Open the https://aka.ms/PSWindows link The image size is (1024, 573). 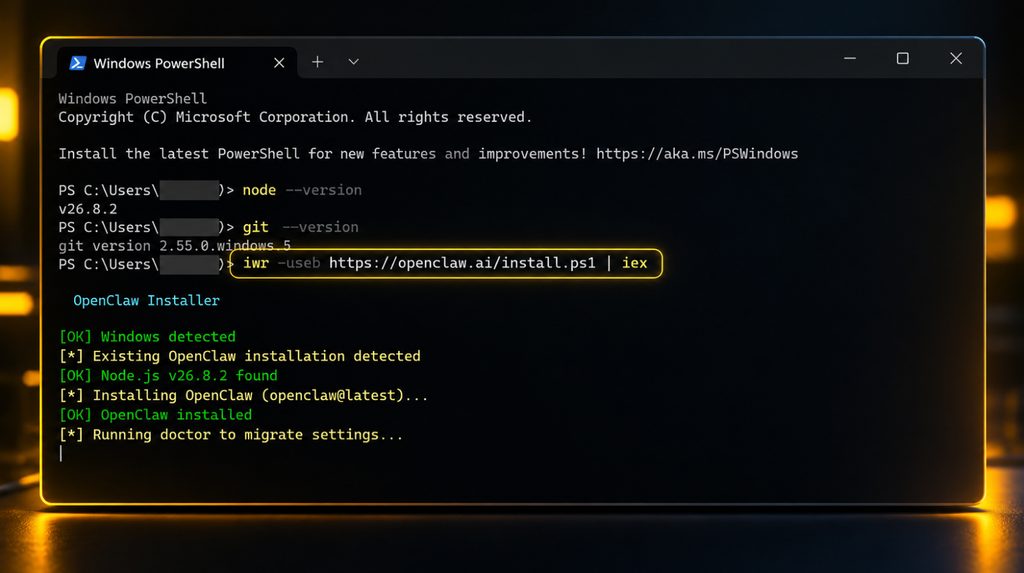pyautogui.click(x=697, y=154)
